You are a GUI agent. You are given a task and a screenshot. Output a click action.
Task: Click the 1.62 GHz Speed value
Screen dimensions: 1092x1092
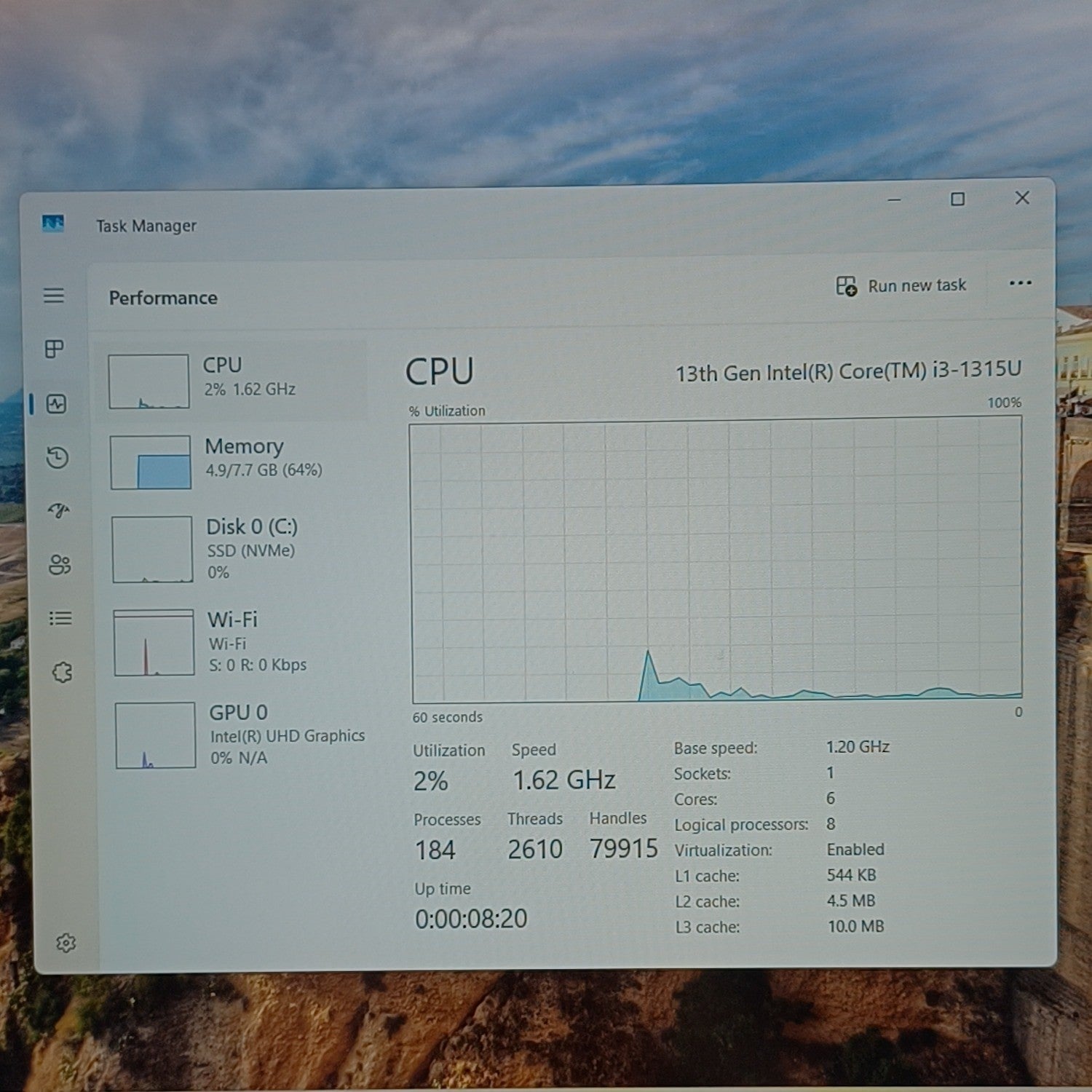click(x=564, y=780)
